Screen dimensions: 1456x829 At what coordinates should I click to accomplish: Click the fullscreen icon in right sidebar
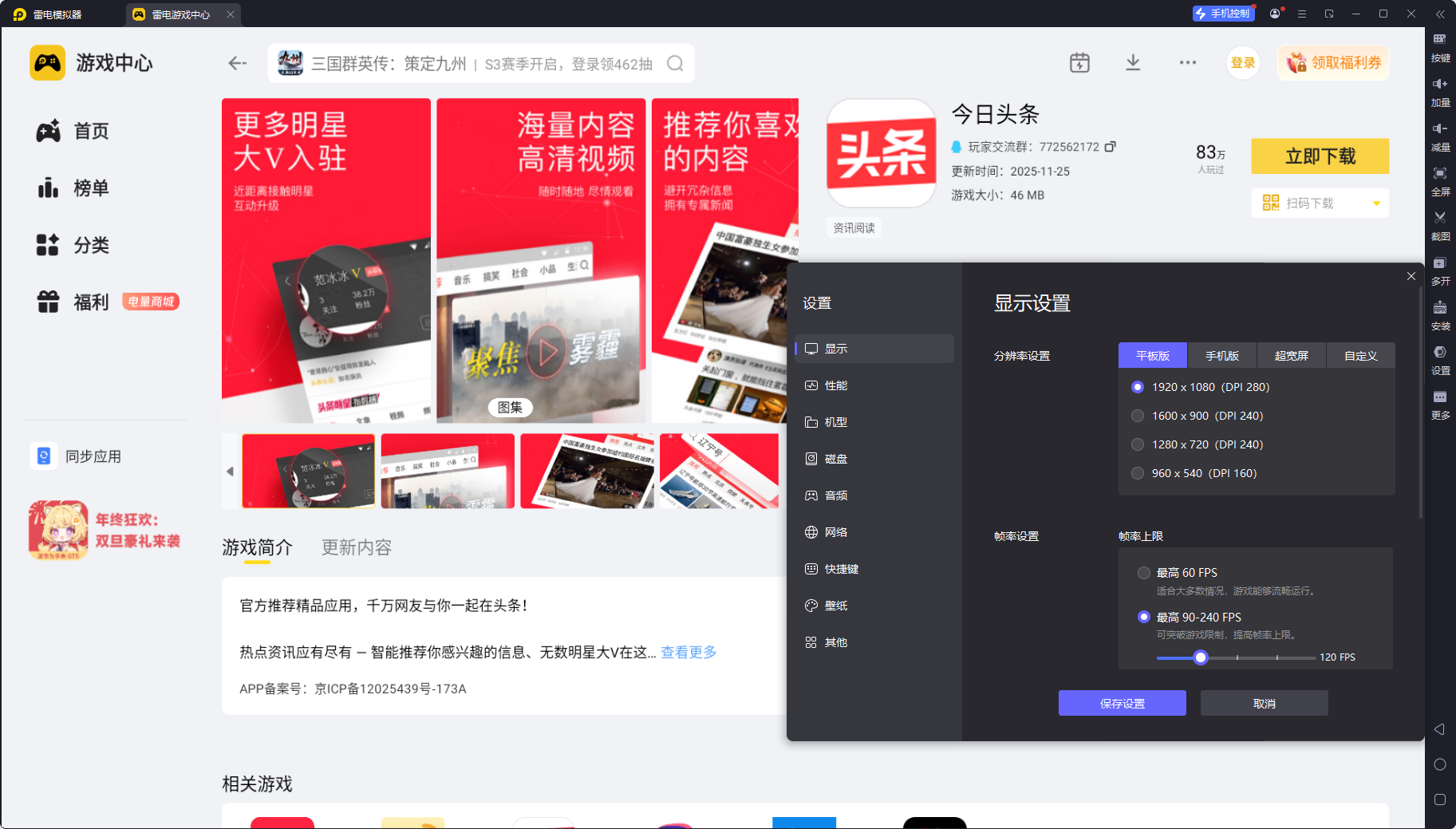1440,173
